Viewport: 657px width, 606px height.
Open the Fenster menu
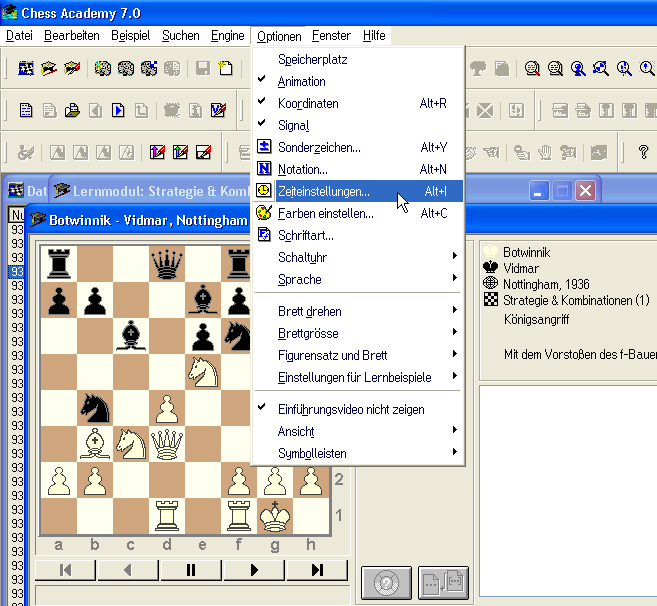331,36
